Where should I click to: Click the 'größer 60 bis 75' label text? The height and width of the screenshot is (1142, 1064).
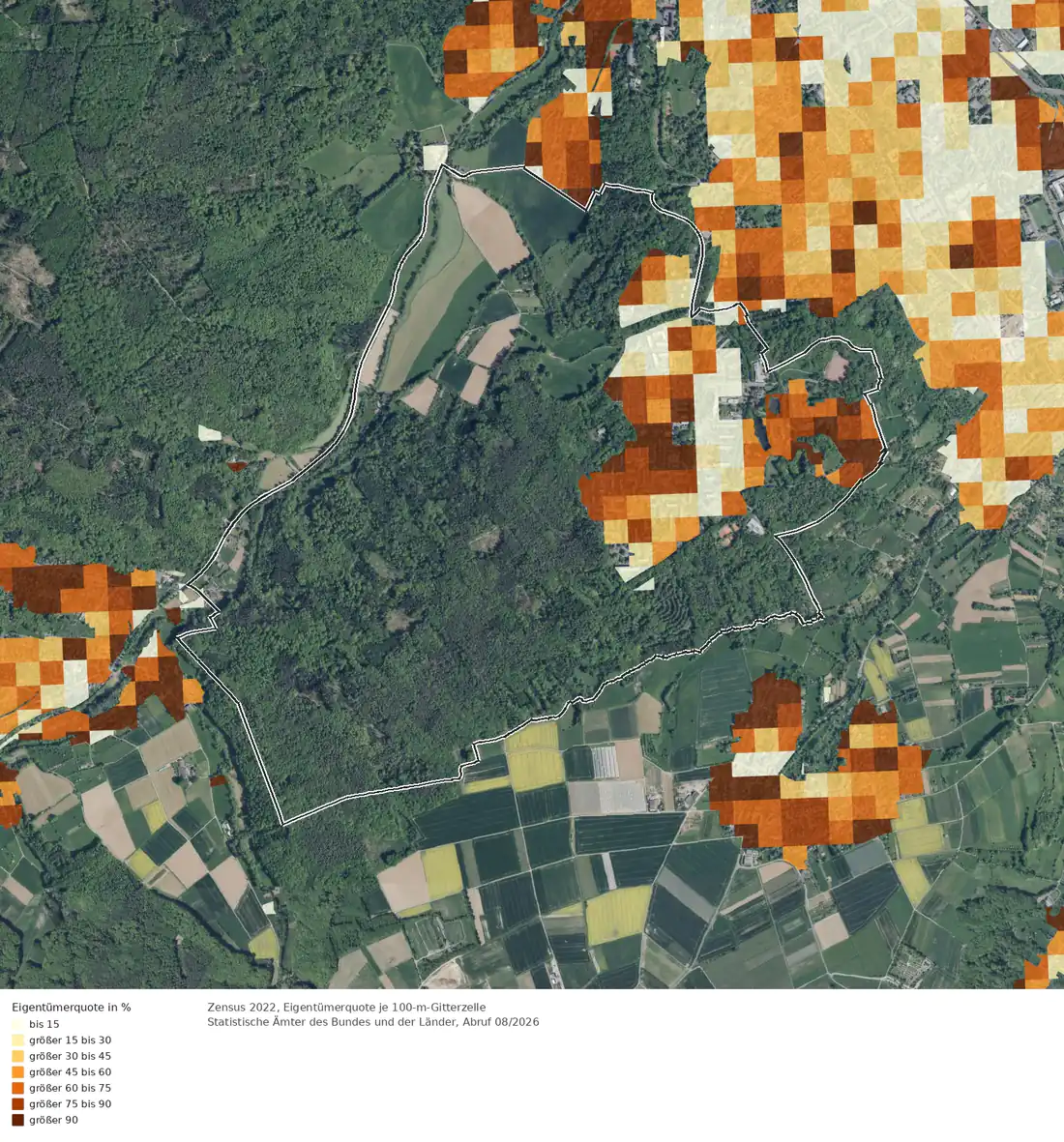click(71, 1088)
